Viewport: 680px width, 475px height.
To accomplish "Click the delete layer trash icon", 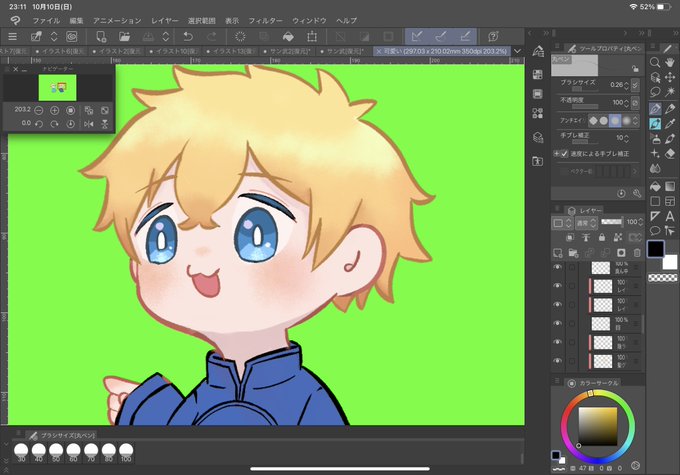I will point(637,253).
